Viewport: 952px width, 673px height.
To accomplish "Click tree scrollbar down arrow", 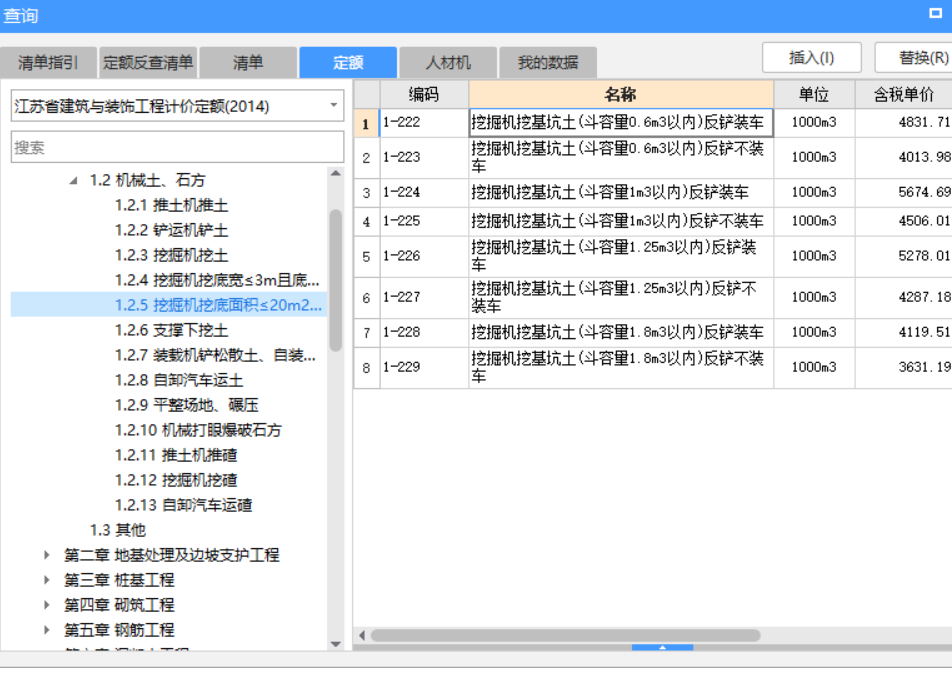I will (x=336, y=644).
